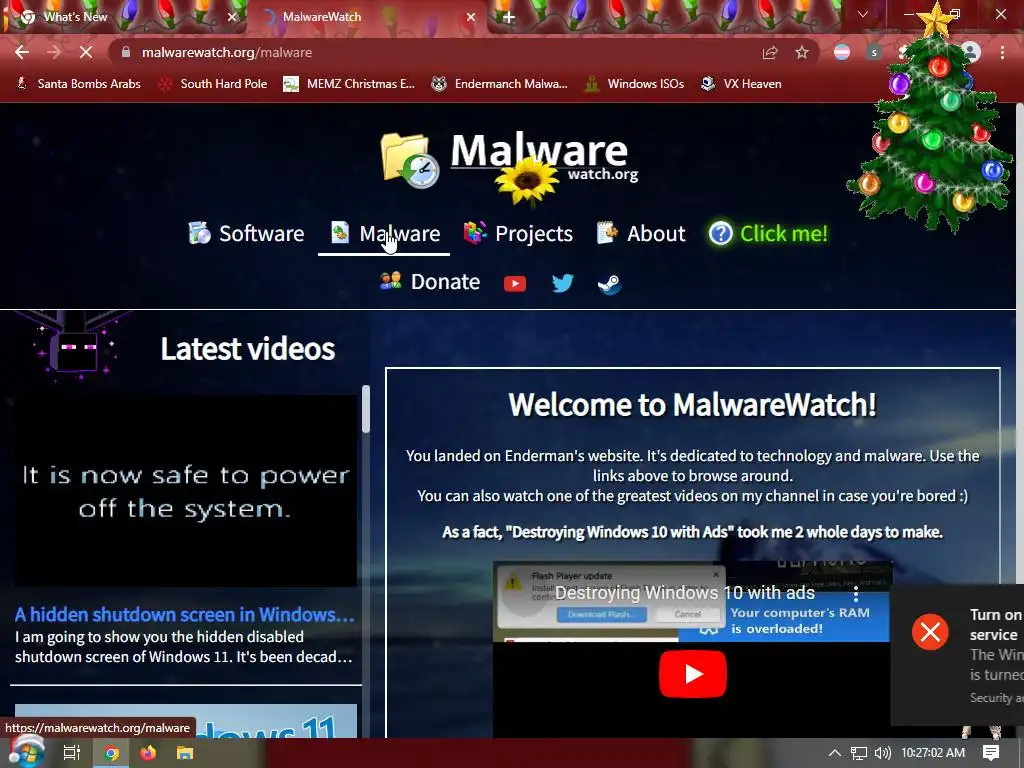Close the MalwareWatch tab

tap(471, 17)
